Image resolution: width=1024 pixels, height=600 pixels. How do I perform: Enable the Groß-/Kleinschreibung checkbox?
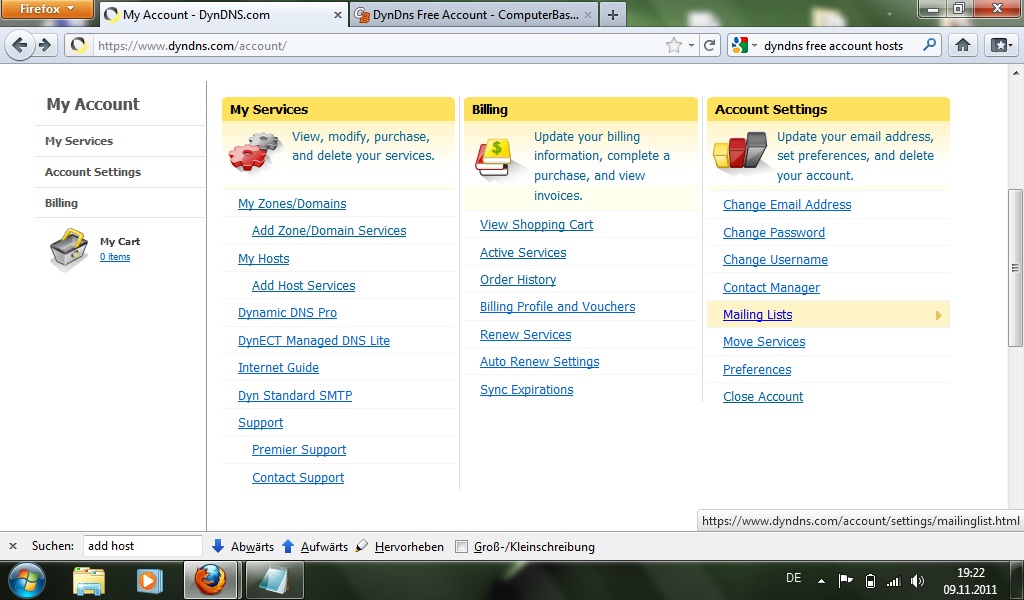(x=461, y=546)
